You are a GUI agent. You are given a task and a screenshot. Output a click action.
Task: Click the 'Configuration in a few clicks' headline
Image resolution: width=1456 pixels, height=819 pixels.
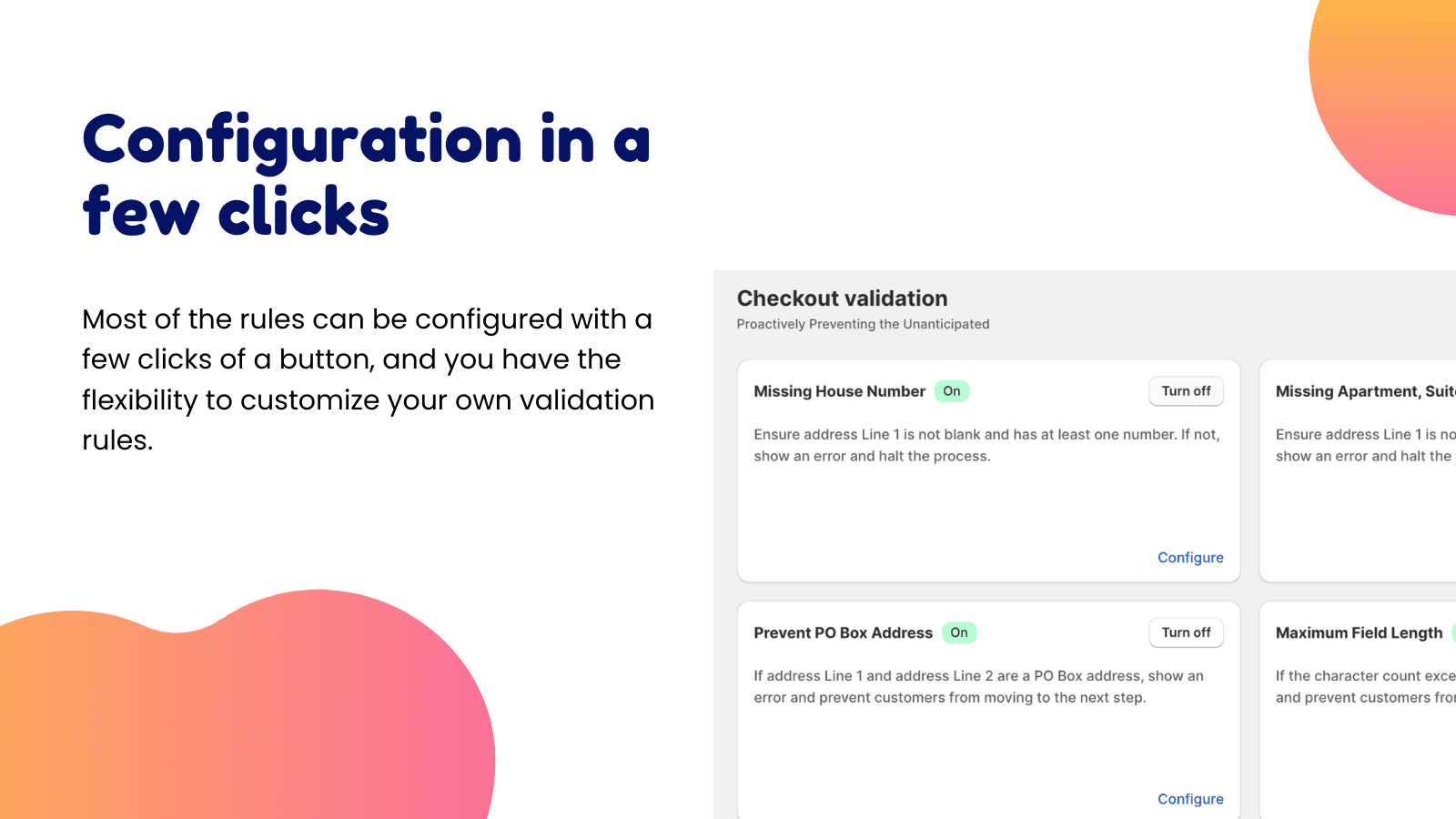366,176
